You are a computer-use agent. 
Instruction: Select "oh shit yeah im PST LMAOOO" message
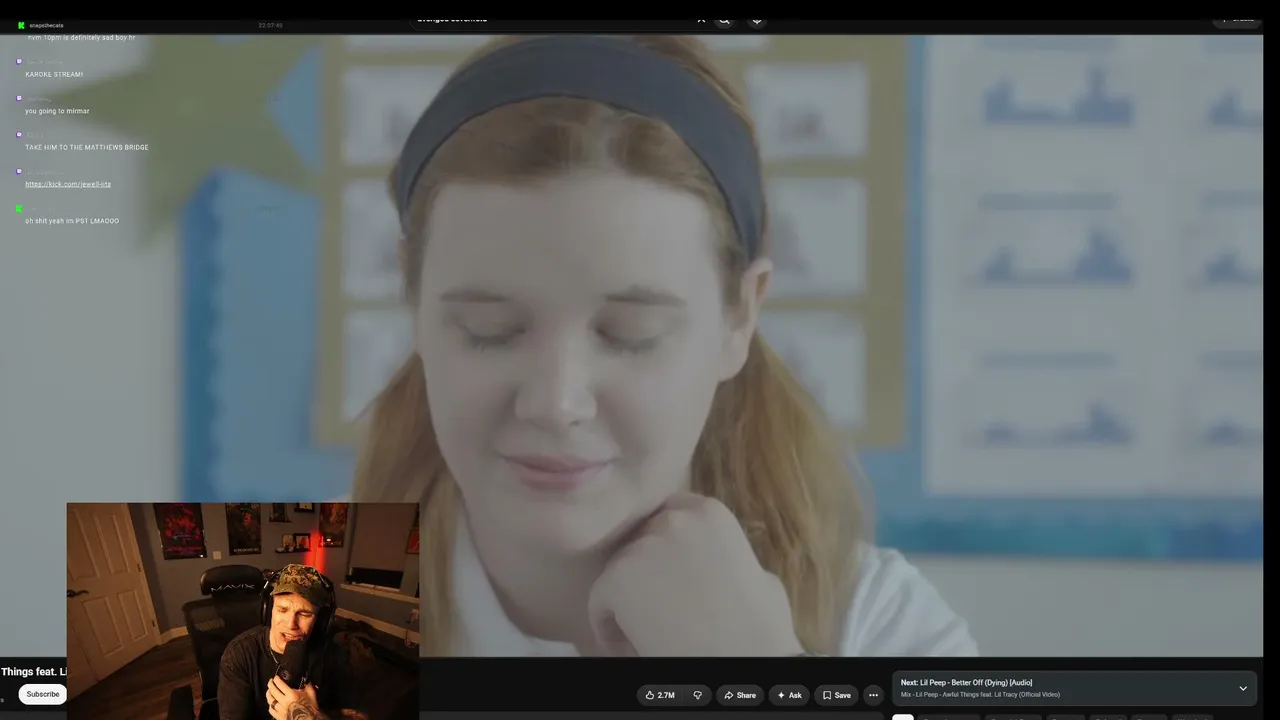pyautogui.click(x=72, y=221)
